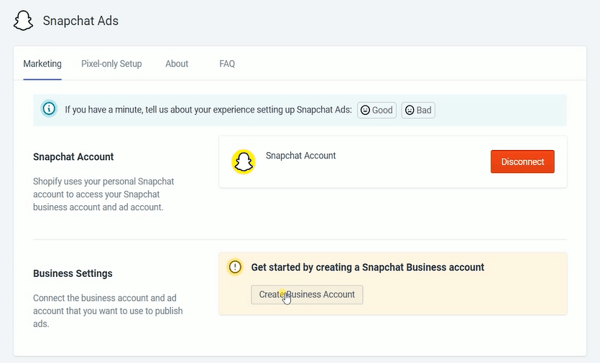Click the 'Snapchat Account' section heading

(73, 157)
